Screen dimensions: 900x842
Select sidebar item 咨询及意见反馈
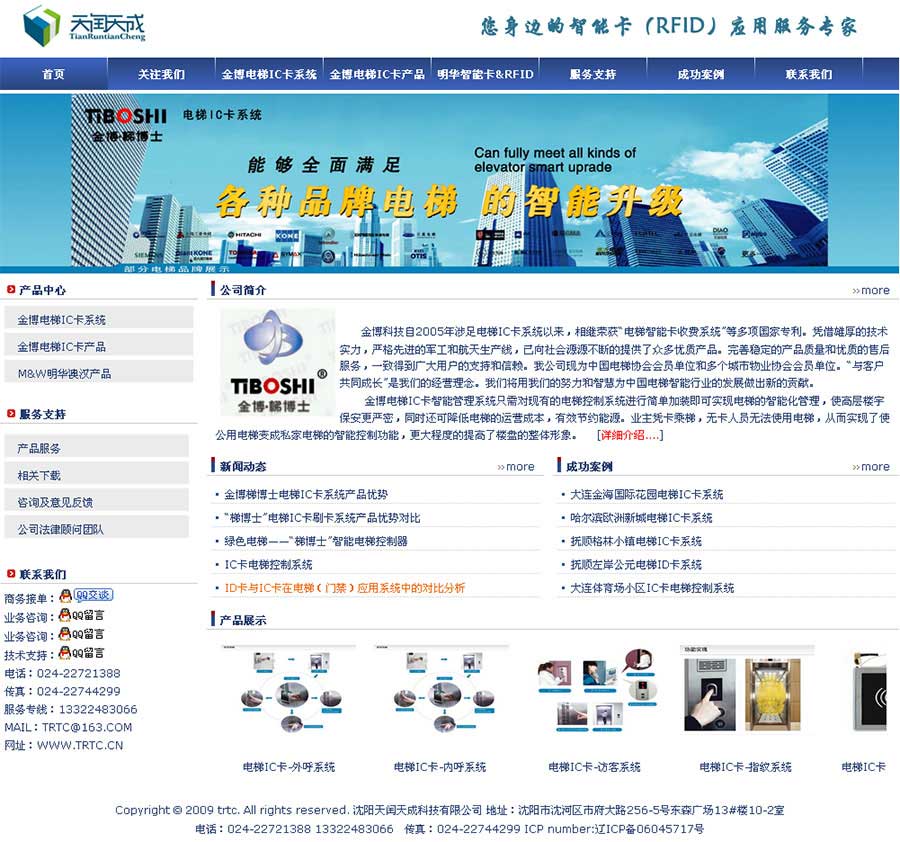(x=96, y=502)
